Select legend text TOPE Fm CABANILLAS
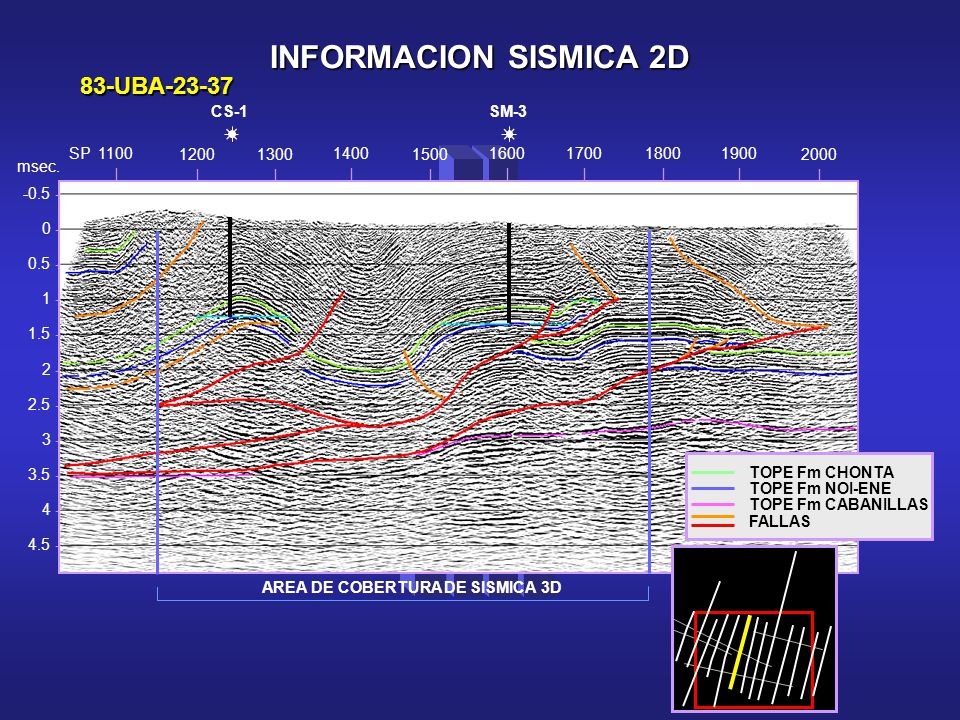This screenshot has width=960, height=720. pos(839,504)
